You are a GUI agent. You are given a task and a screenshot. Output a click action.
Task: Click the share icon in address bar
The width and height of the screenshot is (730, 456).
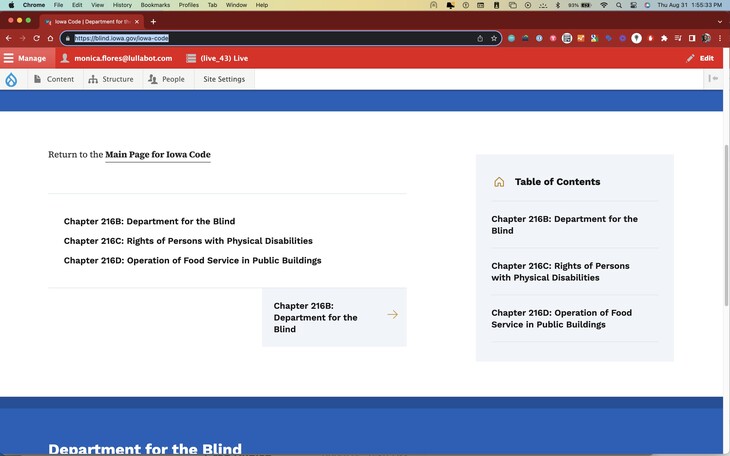point(480,38)
